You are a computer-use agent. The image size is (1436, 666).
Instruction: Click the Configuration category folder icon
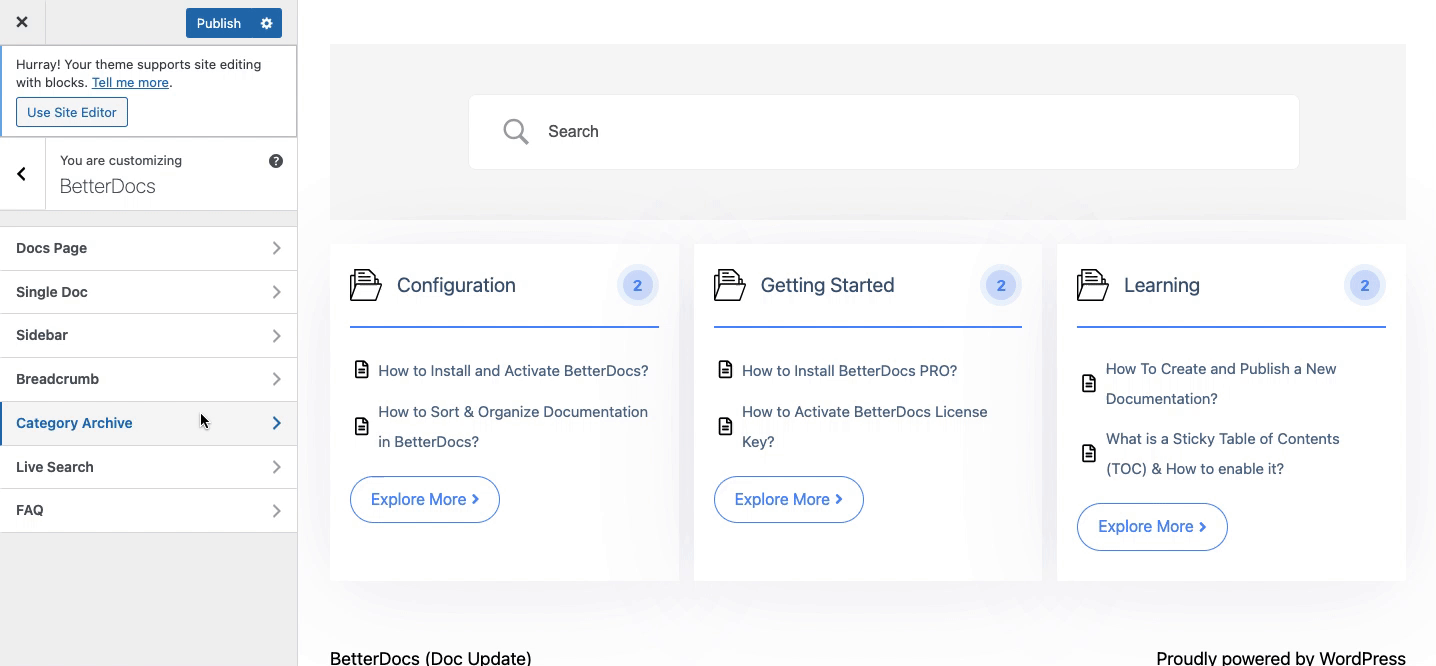[365, 285]
